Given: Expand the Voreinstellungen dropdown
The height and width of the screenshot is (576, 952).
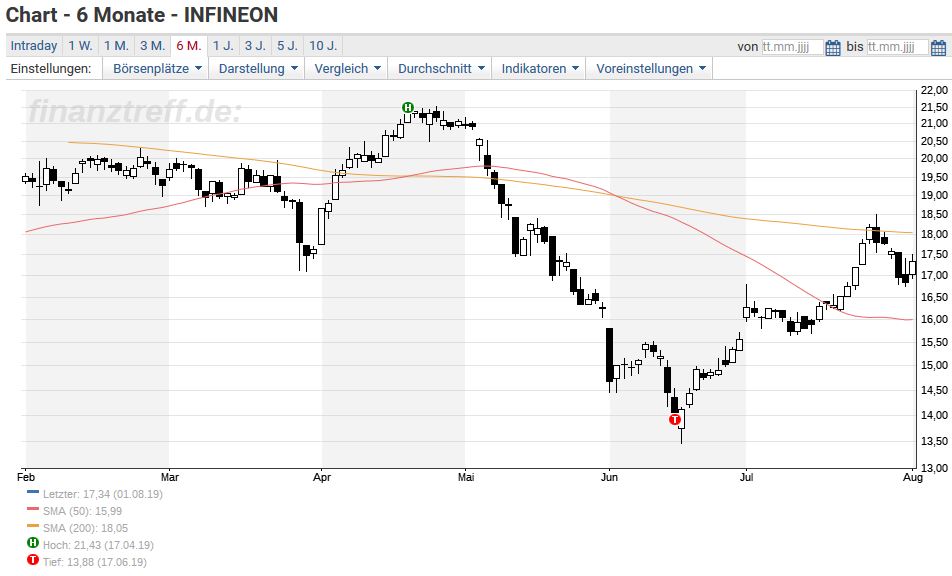Looking at the screenshot, I should (650, 69).
